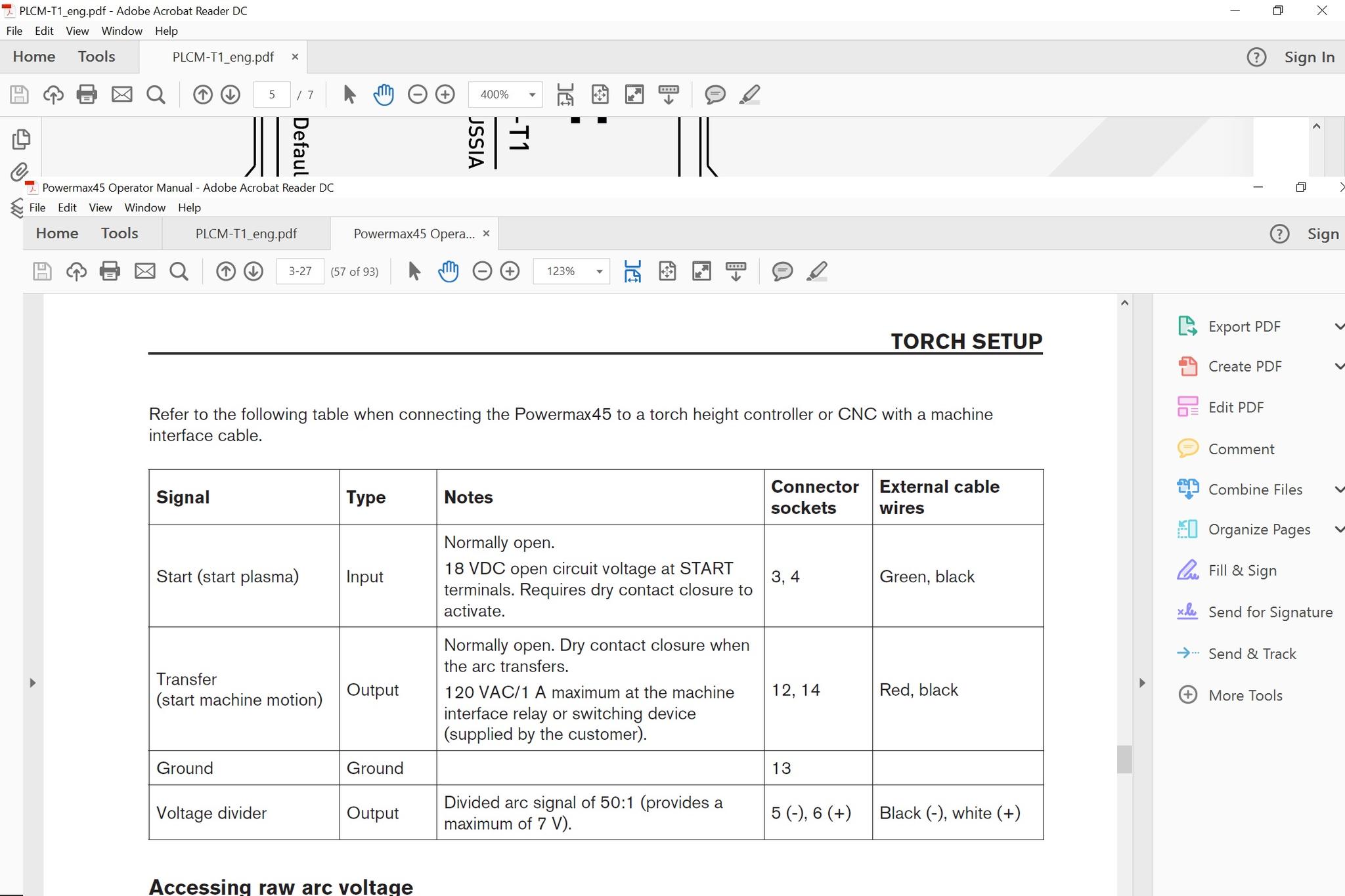Open the page thumbnails panel icon
This screenshot has width=1345, height=896.
(21, 139)
